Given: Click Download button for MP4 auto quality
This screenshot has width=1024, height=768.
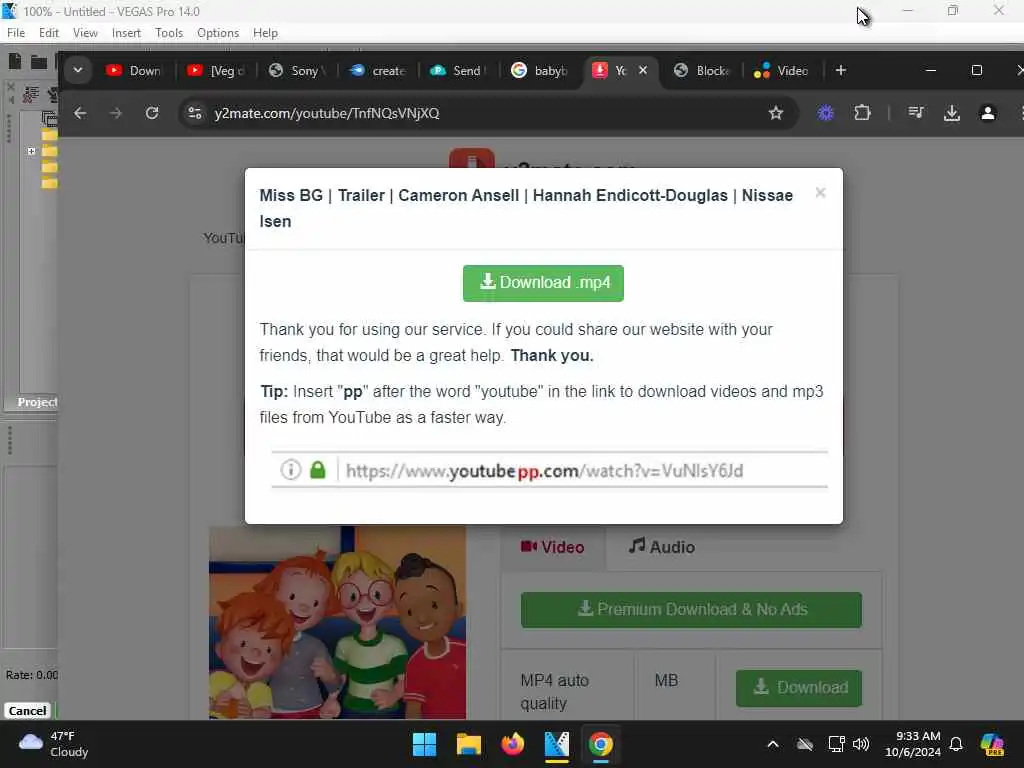Looking at the screenshot, I should pos(799,688).
